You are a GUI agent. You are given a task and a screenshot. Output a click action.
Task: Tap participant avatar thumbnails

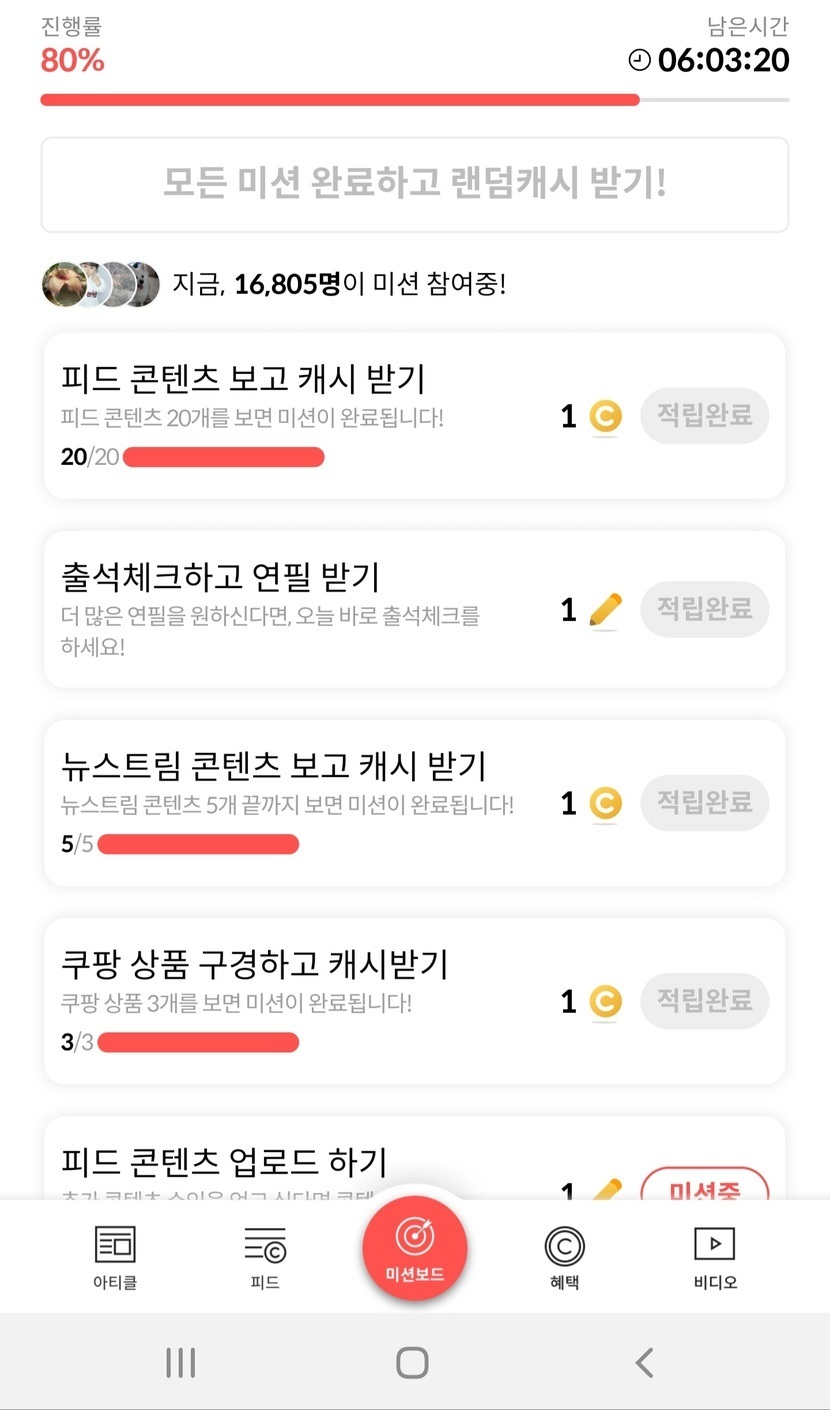pos(101,285)
